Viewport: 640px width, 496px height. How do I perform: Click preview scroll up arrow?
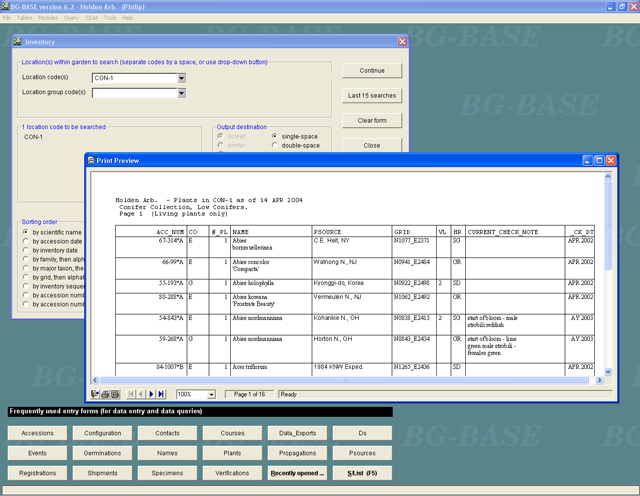[608, 176]
